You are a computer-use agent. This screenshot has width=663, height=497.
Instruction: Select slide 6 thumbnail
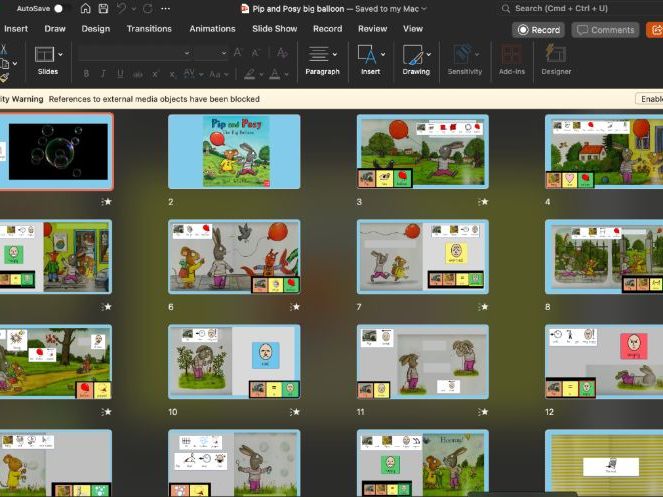tap(234, 257)
